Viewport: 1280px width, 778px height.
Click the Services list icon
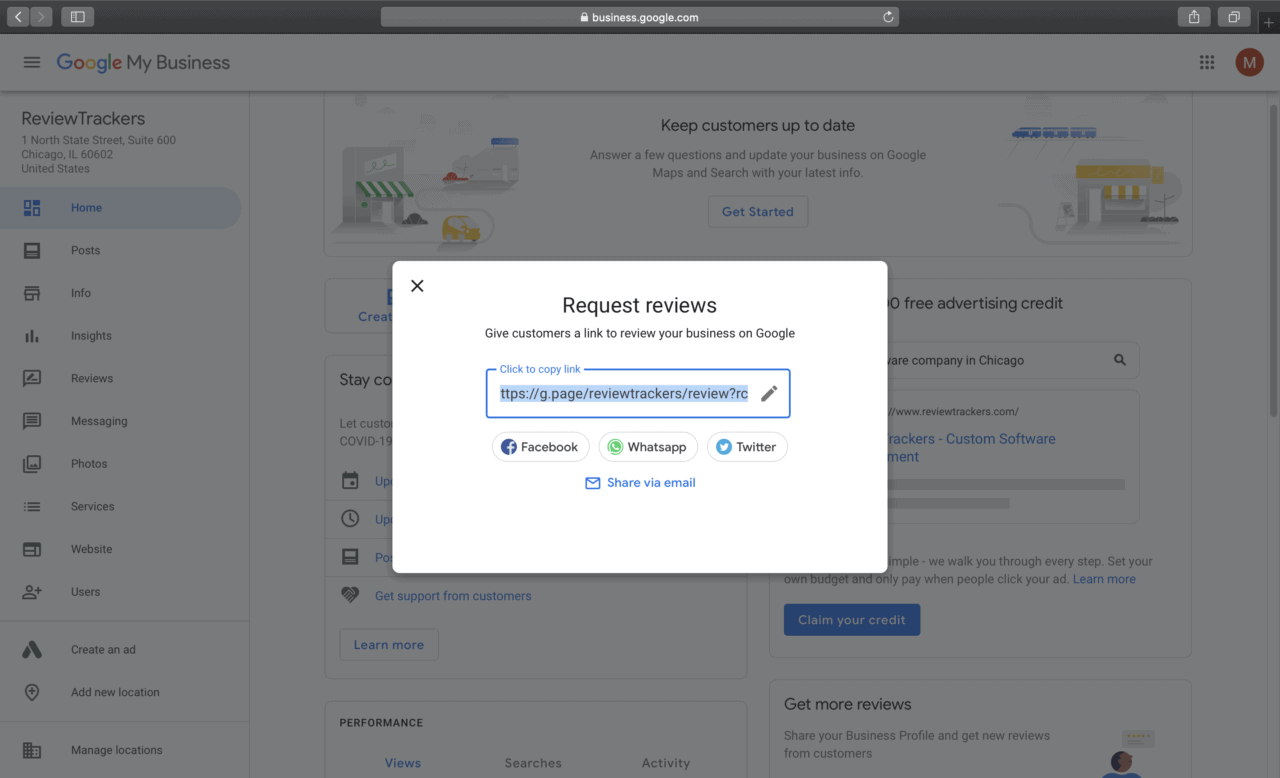[32, 507]
